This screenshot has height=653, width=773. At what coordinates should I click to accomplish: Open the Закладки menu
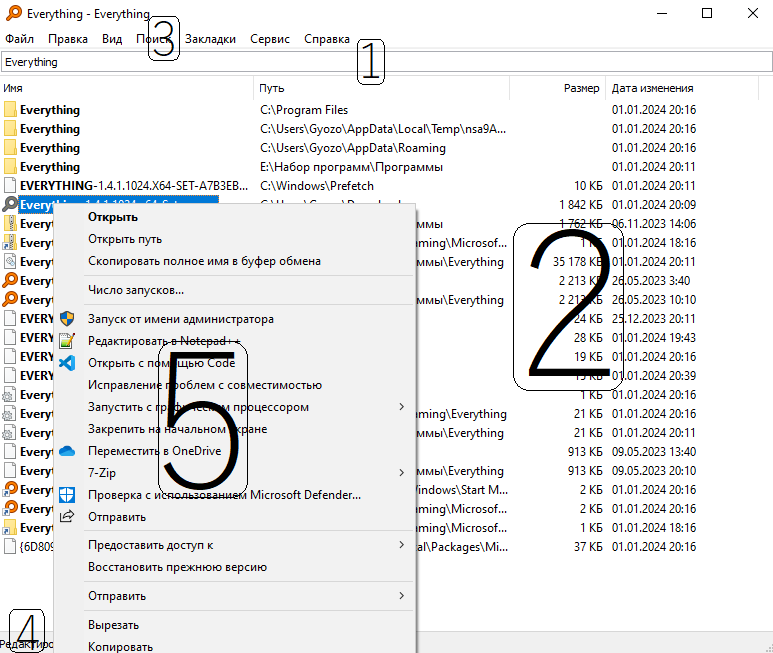[x=211, y=39]
